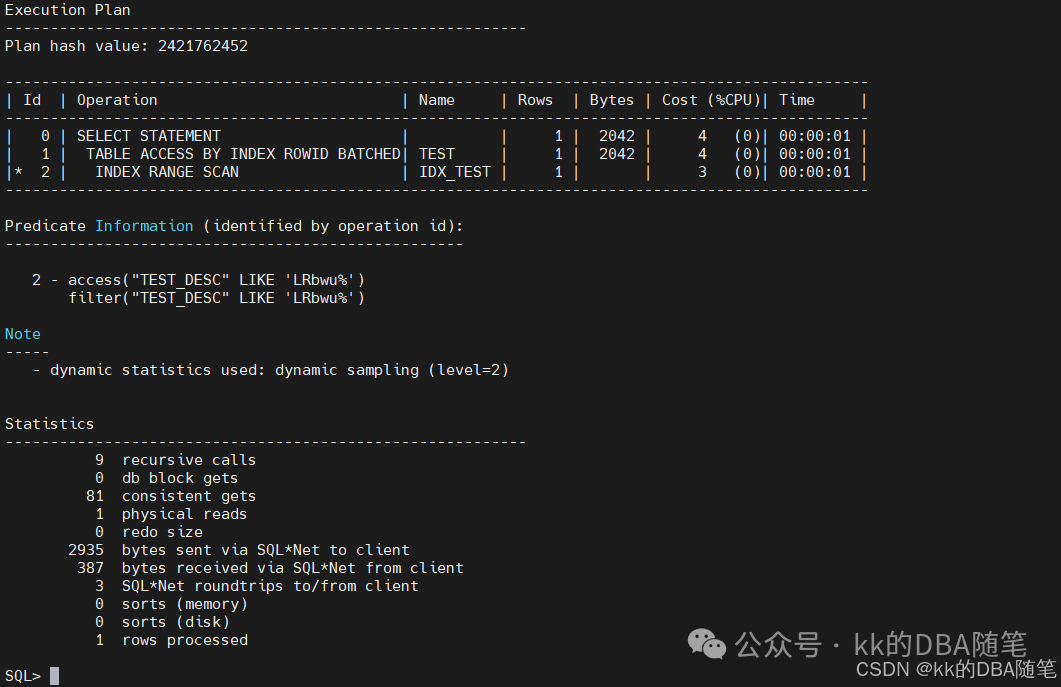Click the Name column header
This screenshot has height=687, width=1061.
[x=437, y=100]
